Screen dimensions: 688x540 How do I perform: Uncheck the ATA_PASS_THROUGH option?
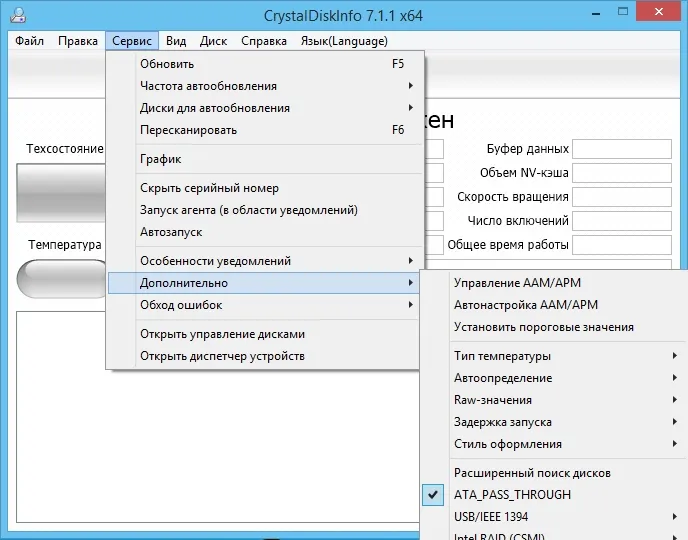pos(554,495)
